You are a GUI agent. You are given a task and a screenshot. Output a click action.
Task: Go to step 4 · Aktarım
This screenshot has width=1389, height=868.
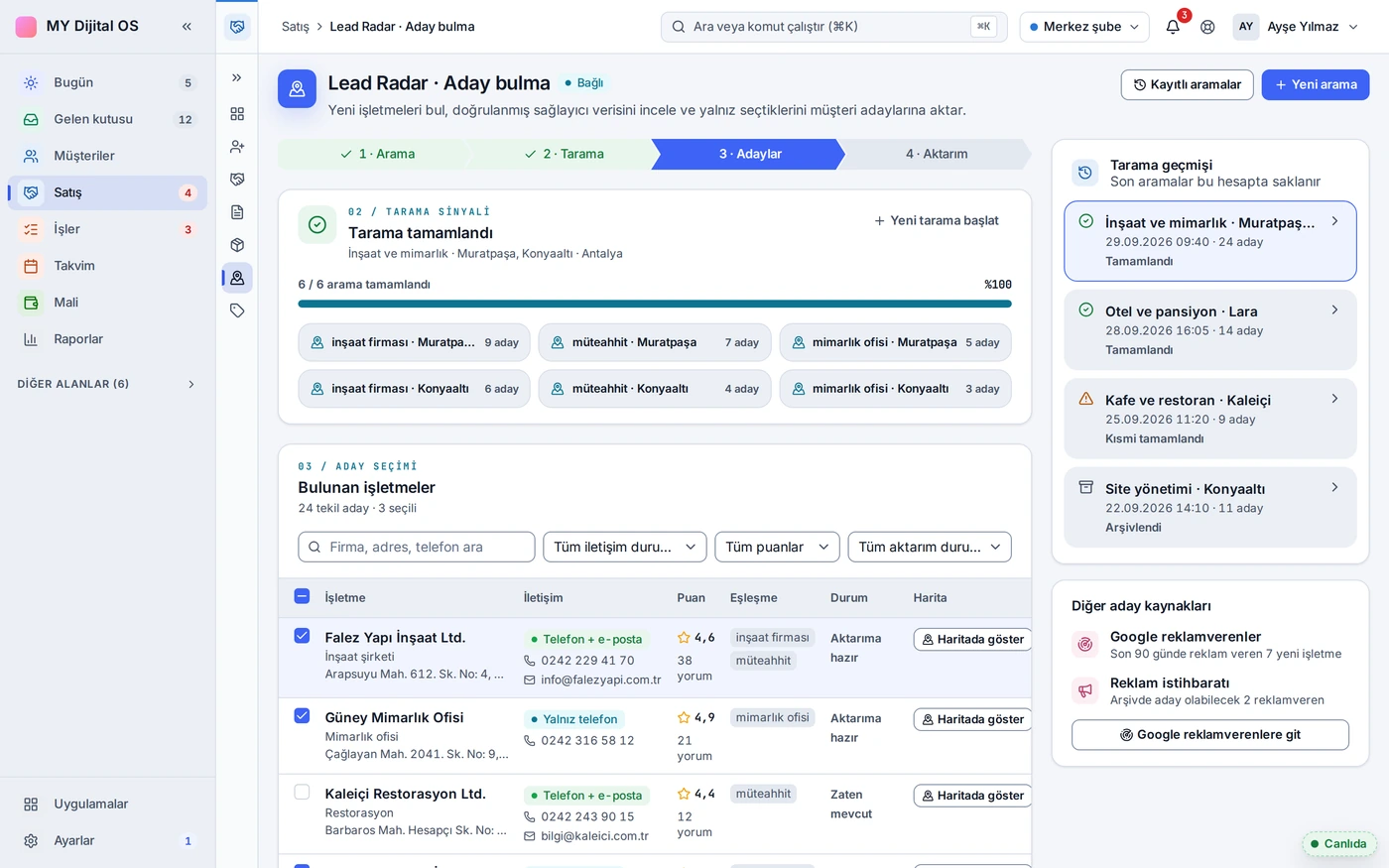click(x=936, y=154)
